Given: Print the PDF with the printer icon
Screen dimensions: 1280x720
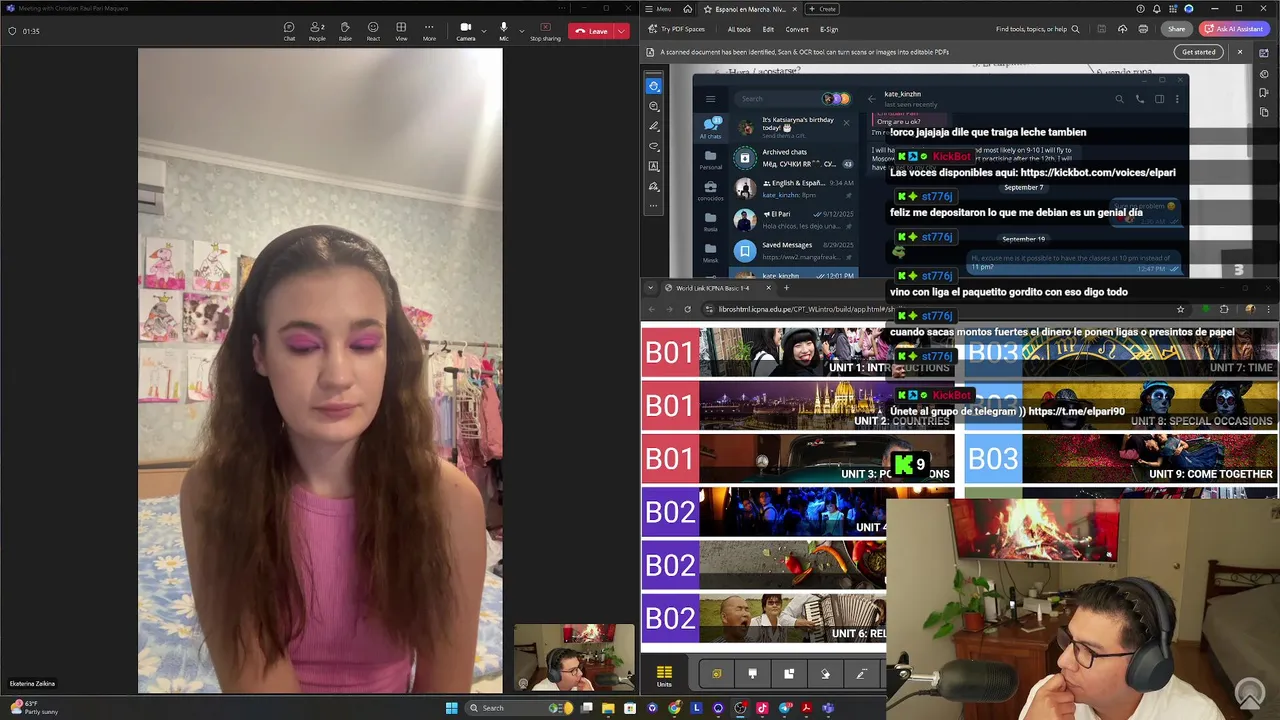Looking at the screenshot, I should (1142, 29).
